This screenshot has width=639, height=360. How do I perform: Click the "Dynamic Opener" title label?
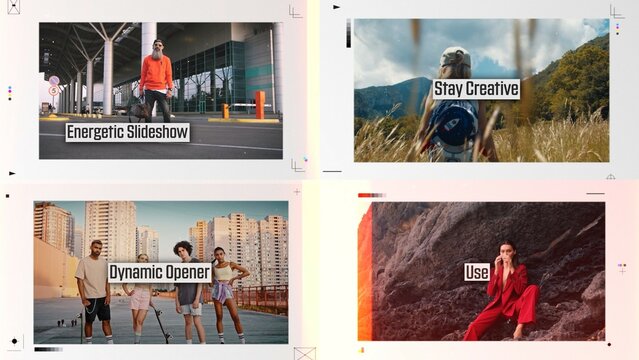point(160,272)
